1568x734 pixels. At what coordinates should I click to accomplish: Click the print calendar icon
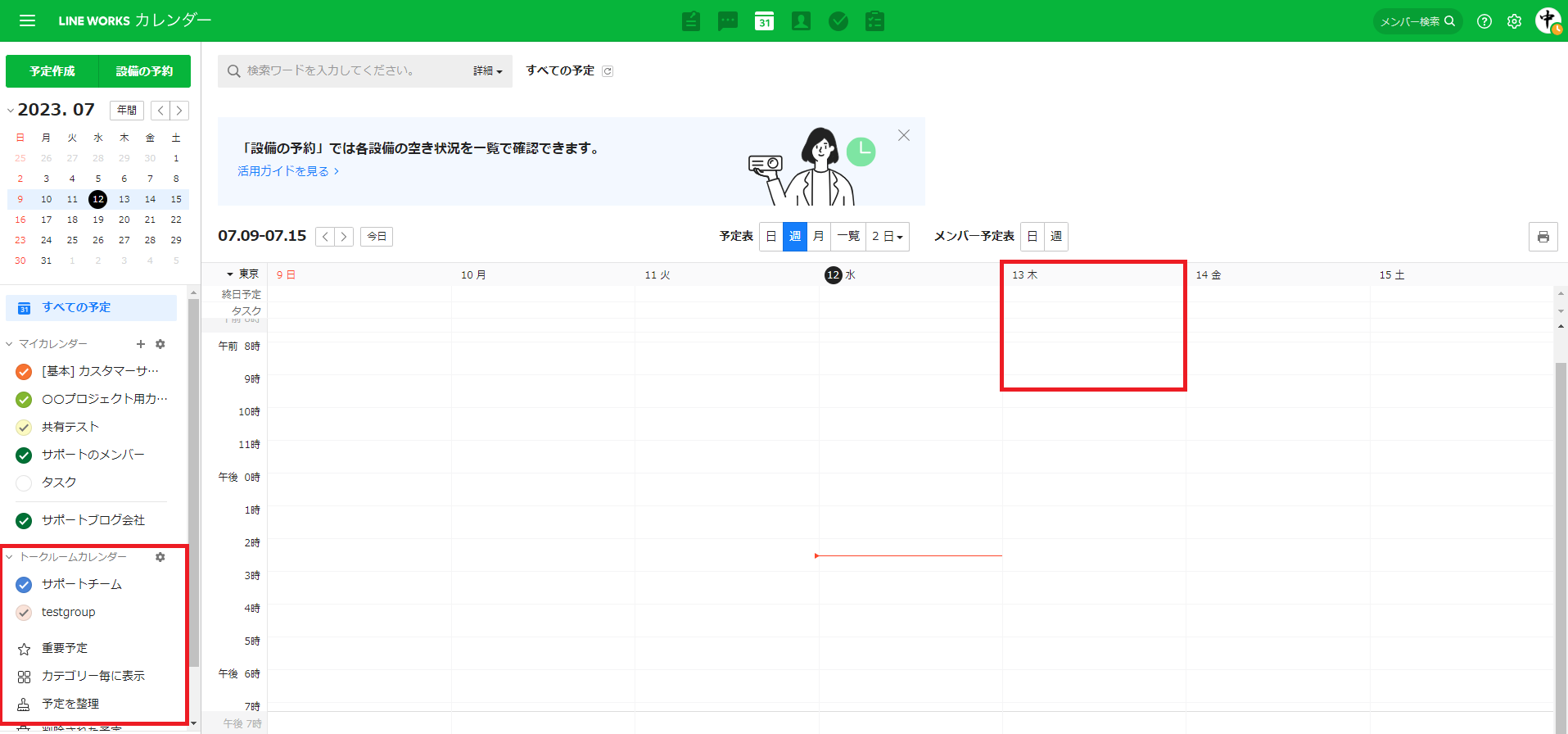1543,237
